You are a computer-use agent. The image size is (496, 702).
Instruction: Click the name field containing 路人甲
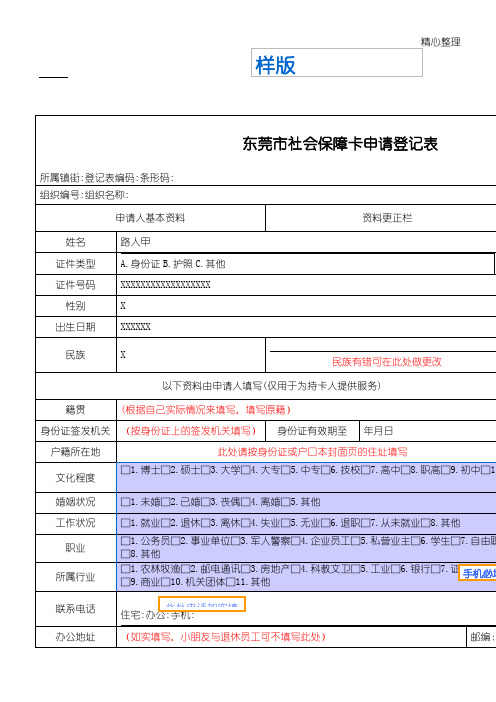click(x=306, y=242)
